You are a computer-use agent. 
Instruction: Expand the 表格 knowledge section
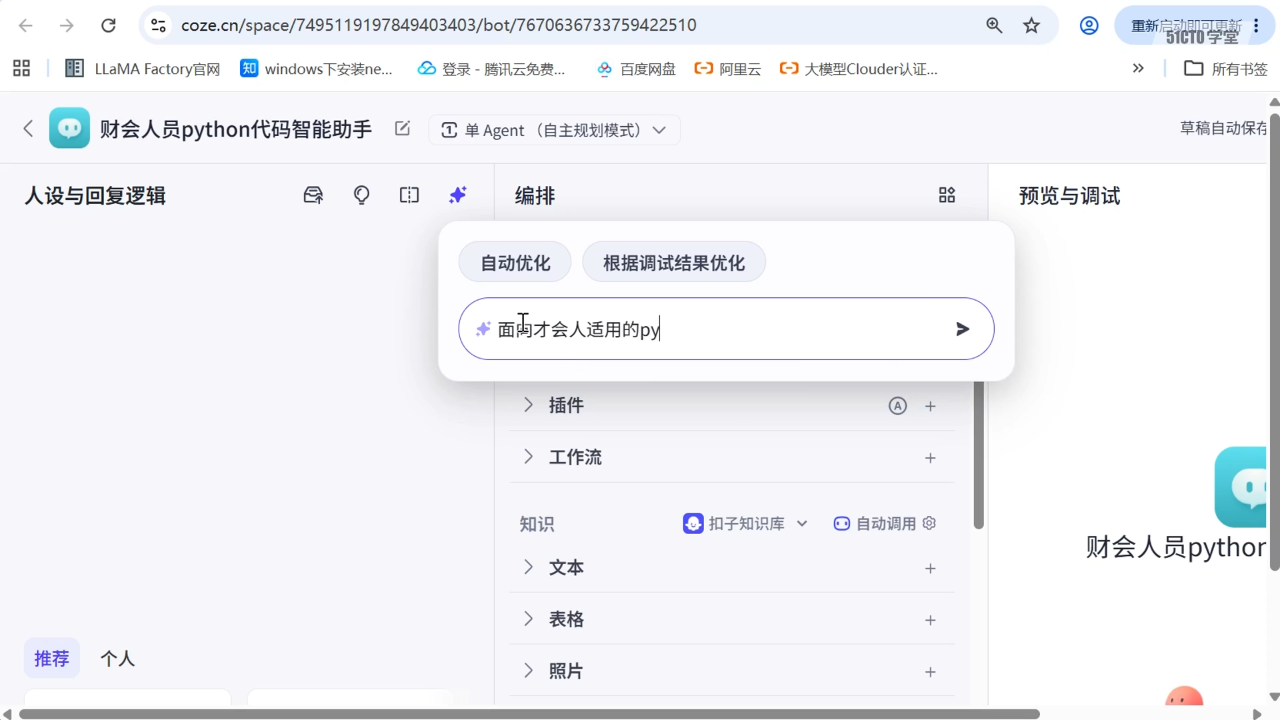pos(528,619)
